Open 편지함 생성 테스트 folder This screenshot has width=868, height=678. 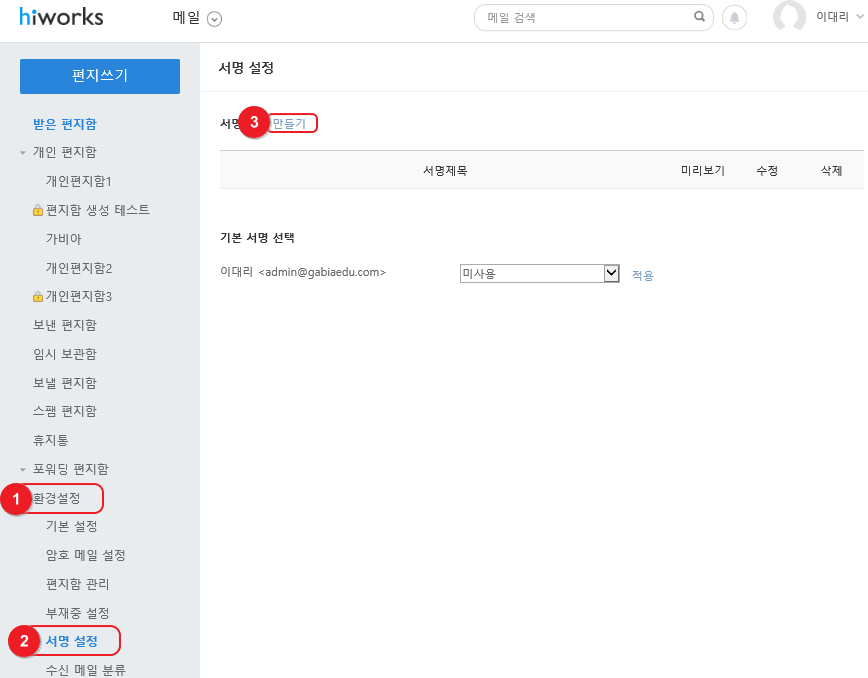[97, 210]
